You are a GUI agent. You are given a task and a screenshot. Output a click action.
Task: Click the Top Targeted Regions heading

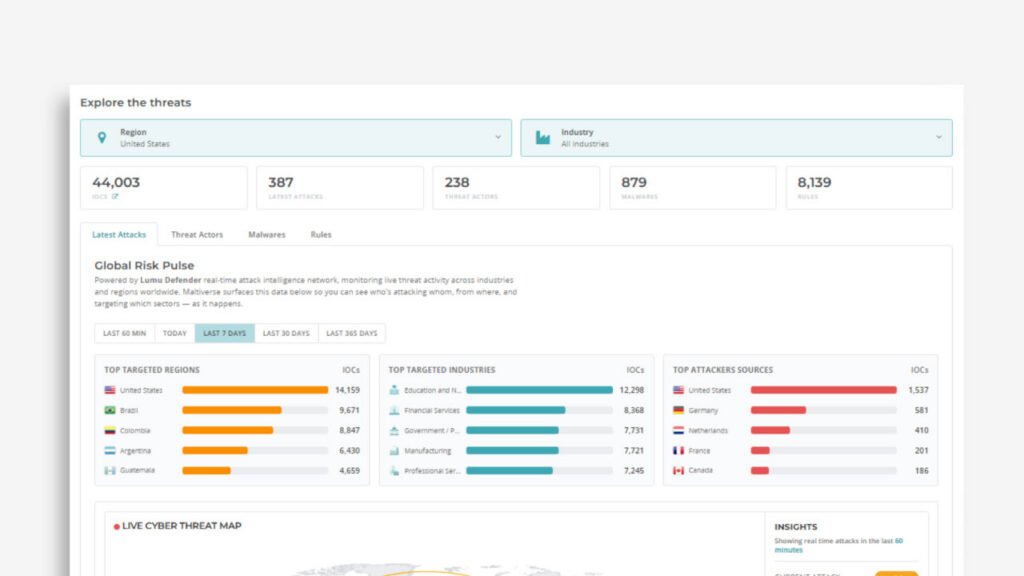coord(152,370)
